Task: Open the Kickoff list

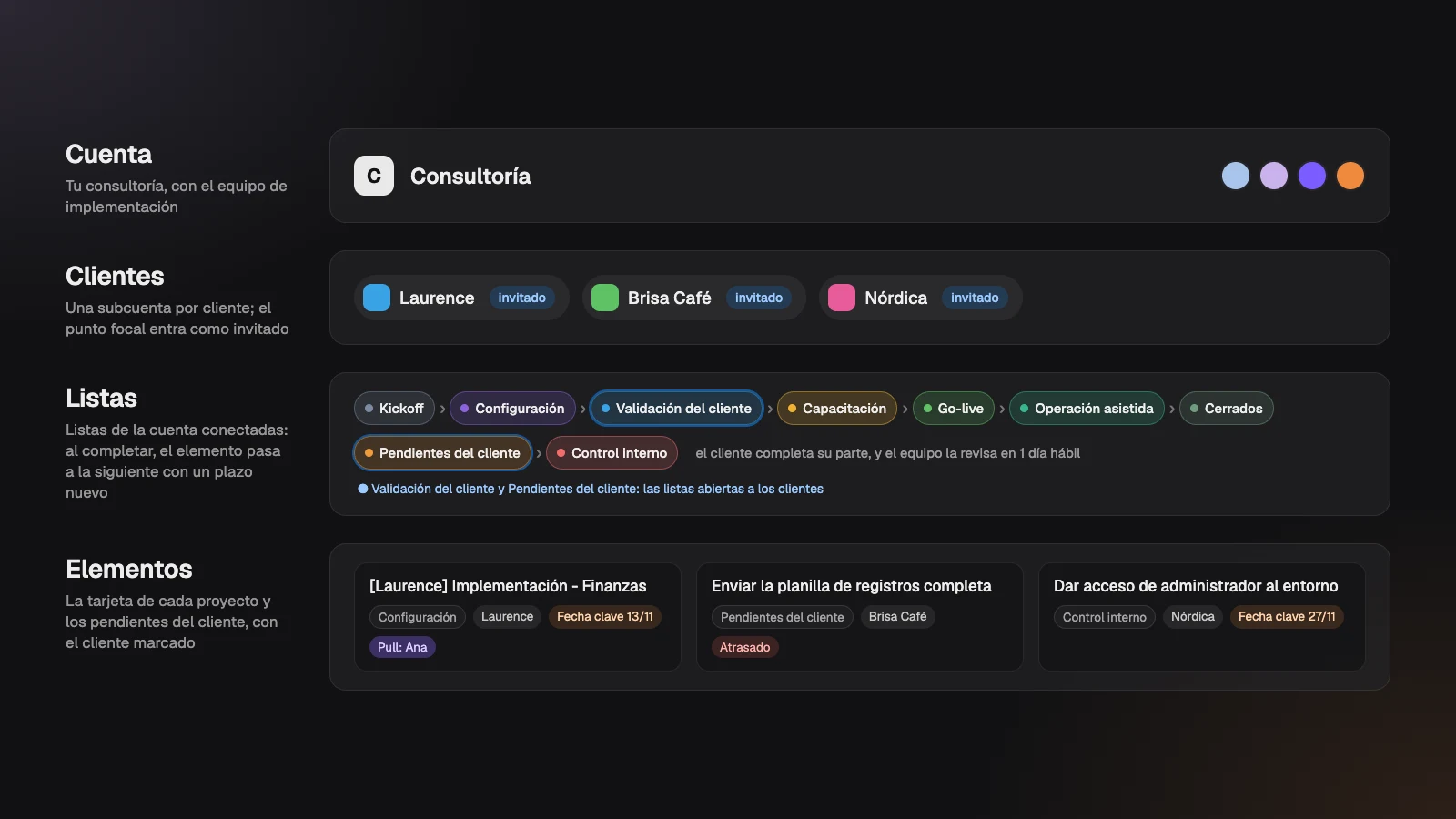Action: coord(394,409)
